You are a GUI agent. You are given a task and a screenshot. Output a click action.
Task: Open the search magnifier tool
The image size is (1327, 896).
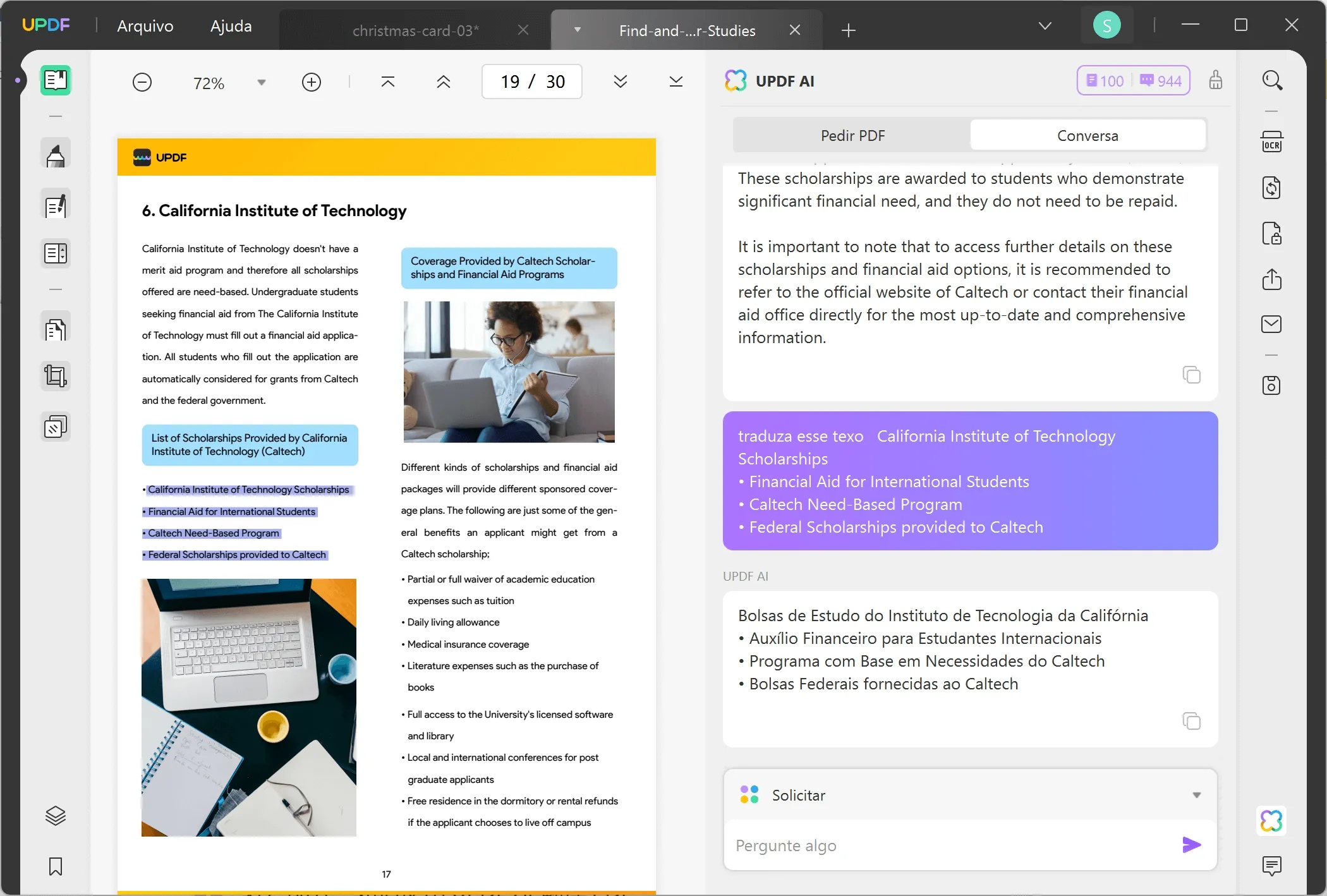pyautogui.click(x=1272, y=80)
